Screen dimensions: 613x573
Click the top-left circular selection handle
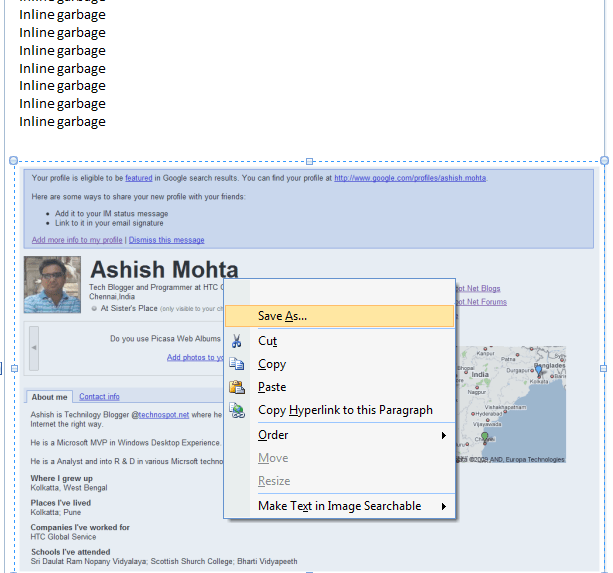[13, 161]
